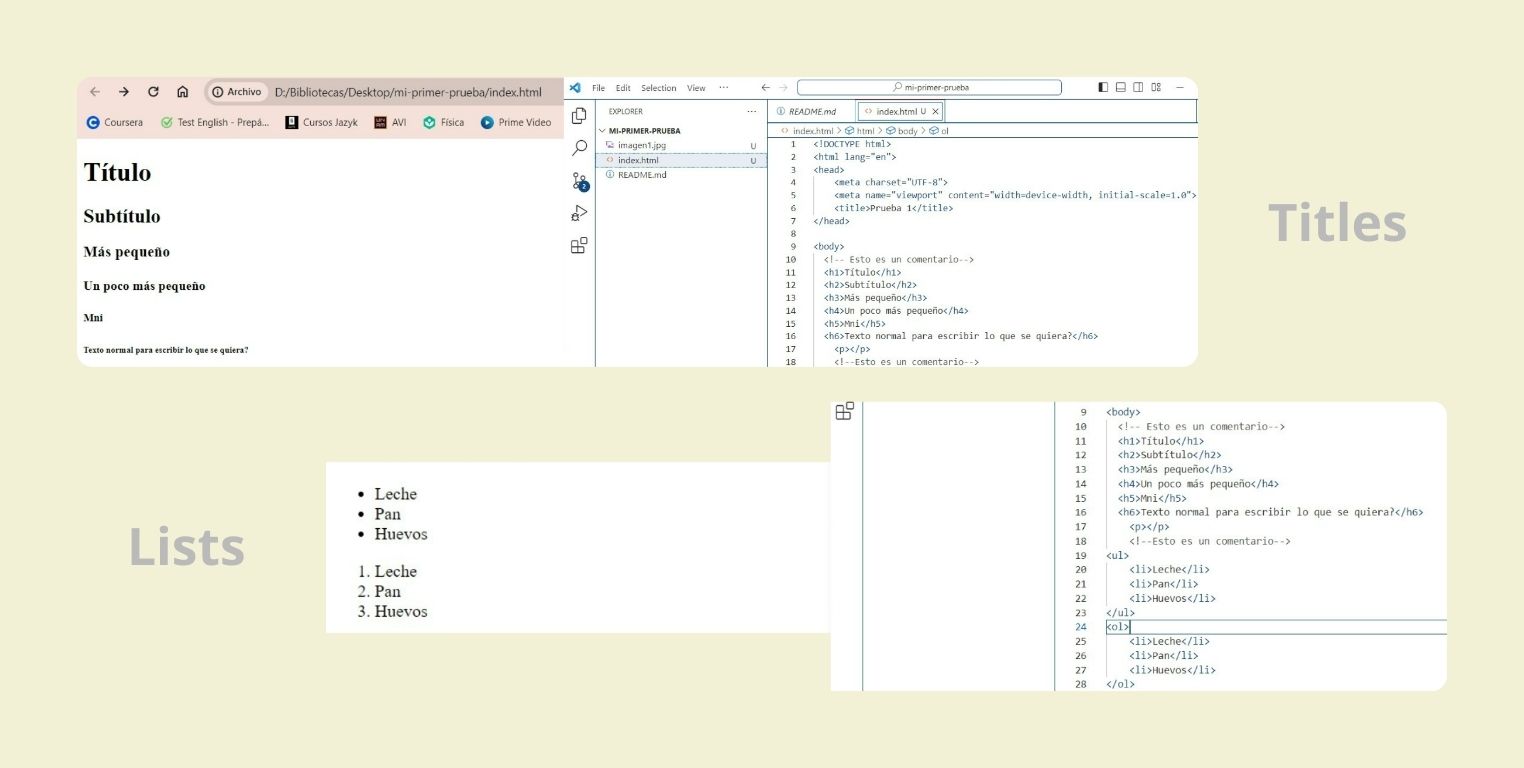The image size is (1524, 768).
Task: Click the <html lang="en"> code line
Action: point(855,157)
